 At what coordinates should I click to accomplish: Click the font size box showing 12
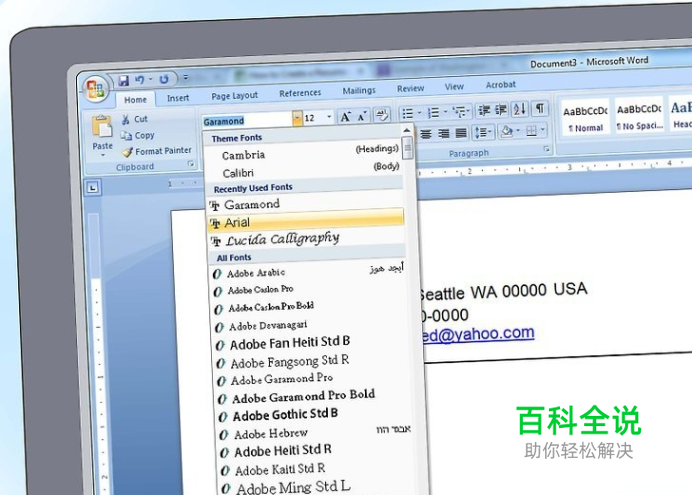(x=315, y=118)
